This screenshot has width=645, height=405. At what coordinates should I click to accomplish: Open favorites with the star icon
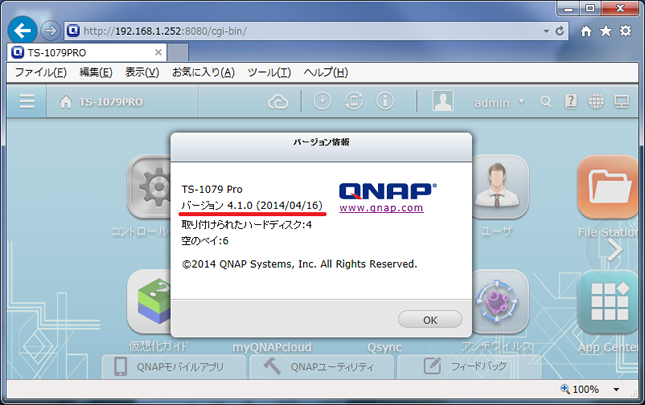click(606, 31)
